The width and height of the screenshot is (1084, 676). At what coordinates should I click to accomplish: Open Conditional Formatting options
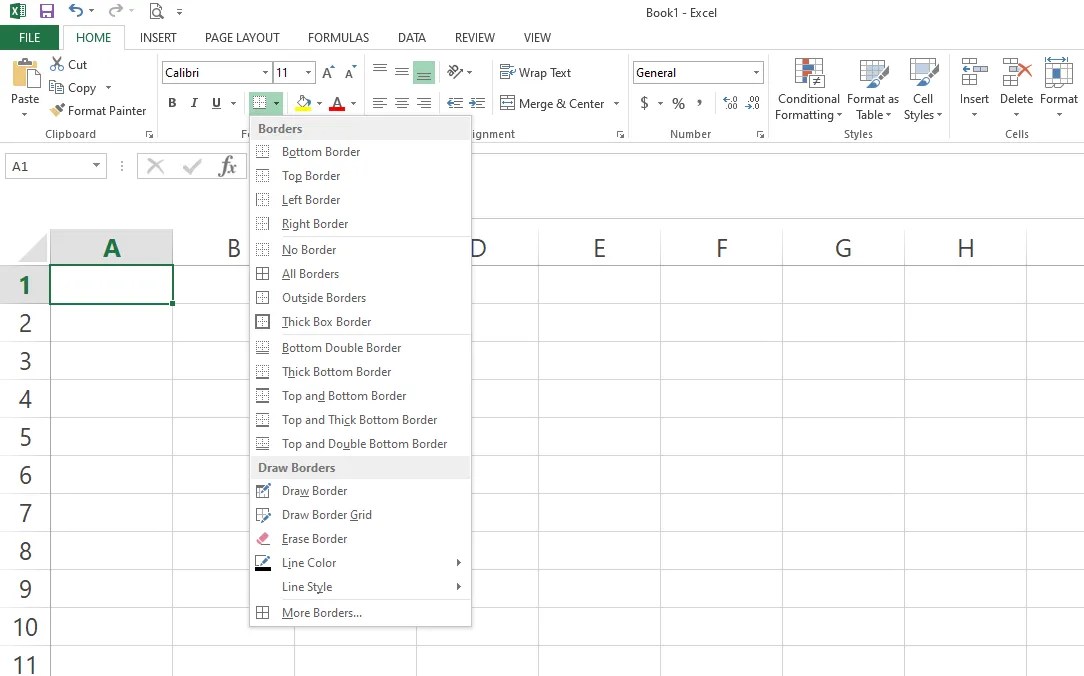pos(808,89)
